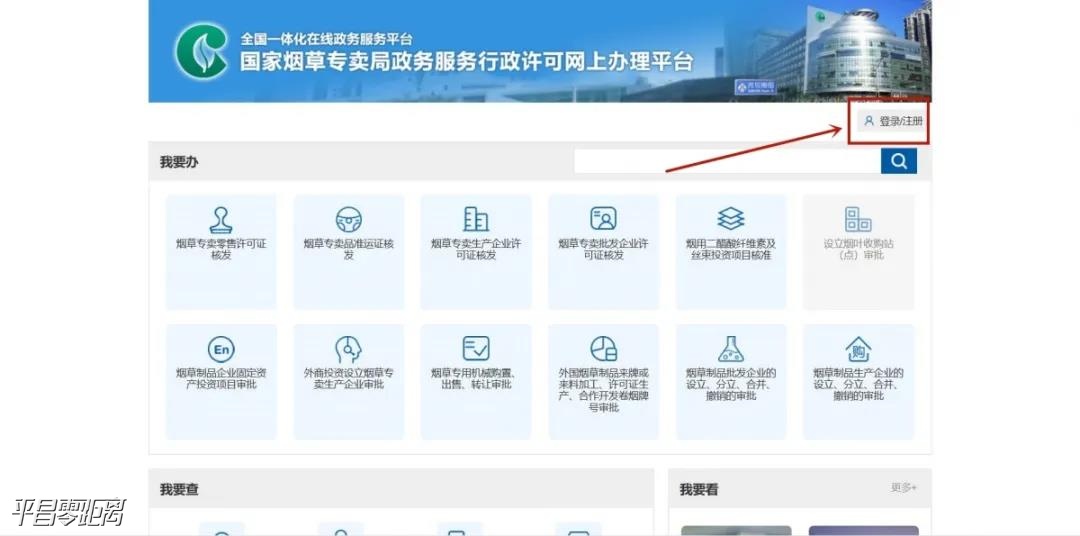Open the right news thumbnail under 我要看

click(864, 530)
